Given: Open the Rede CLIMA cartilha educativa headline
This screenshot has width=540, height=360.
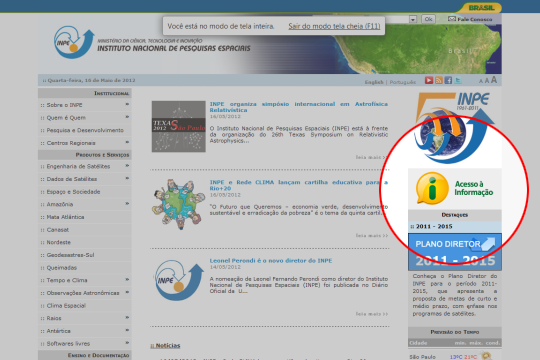Looking at the screenshot, I should click(299, 185).
